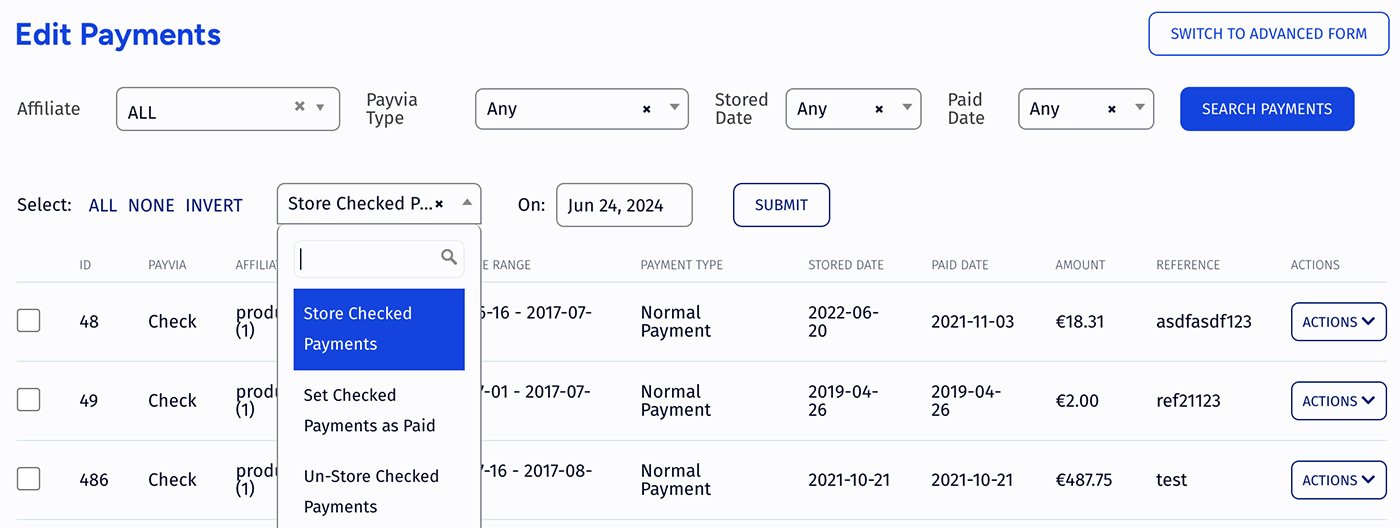Click the On date field Jun 24, 2024
Viewport: 1400px width, 528px height.
click(624, 205)
